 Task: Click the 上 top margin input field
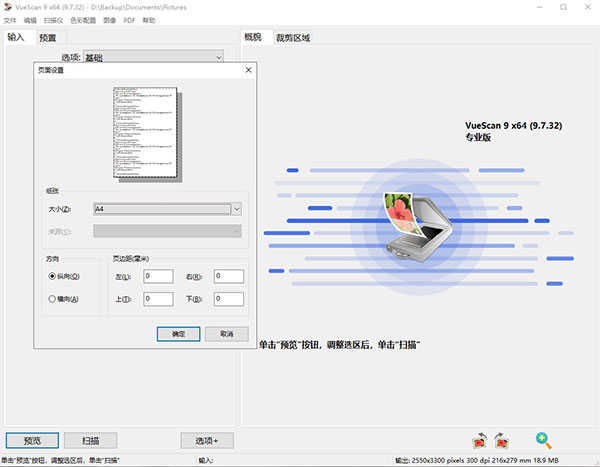click(158, 299)
